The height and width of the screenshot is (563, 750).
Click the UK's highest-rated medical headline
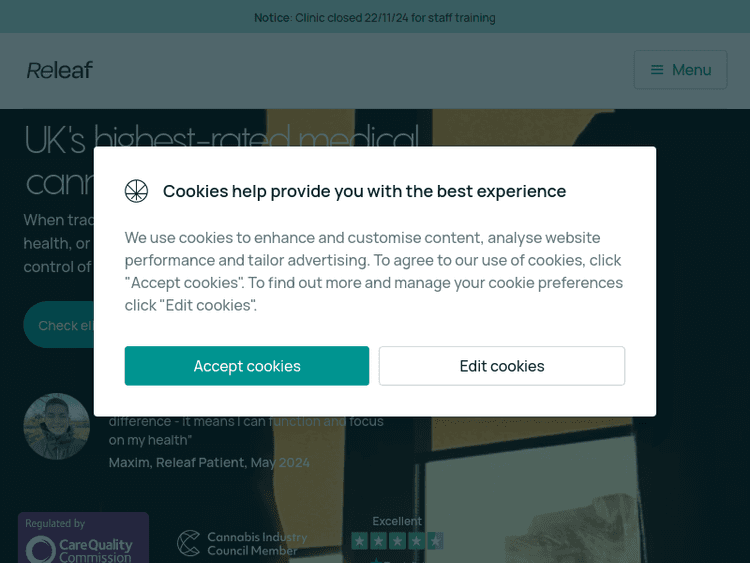click(222, 139)
